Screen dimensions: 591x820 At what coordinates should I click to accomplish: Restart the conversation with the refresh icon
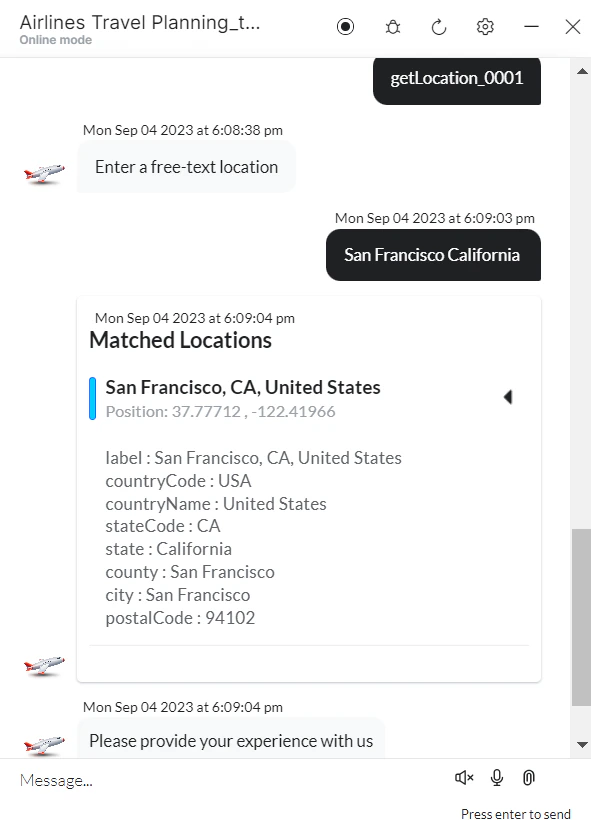click(x=438, y=27)
